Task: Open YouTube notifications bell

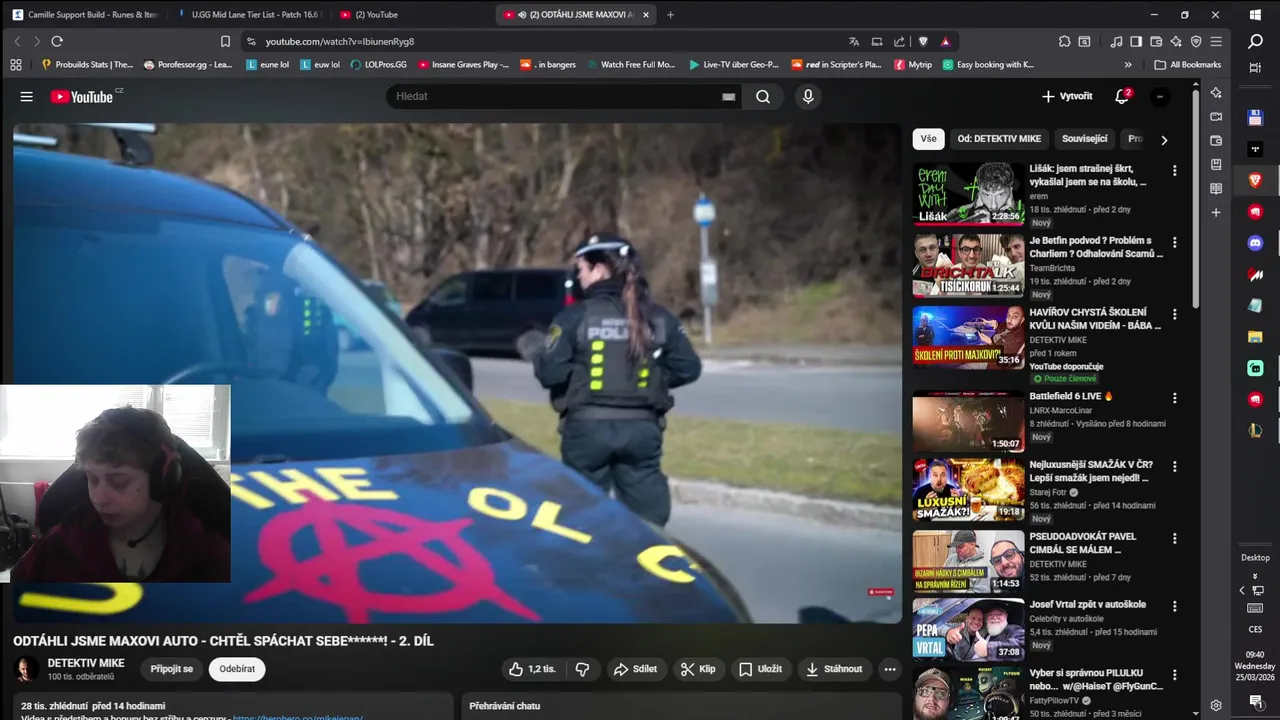Action: [x=1122, y=96]
